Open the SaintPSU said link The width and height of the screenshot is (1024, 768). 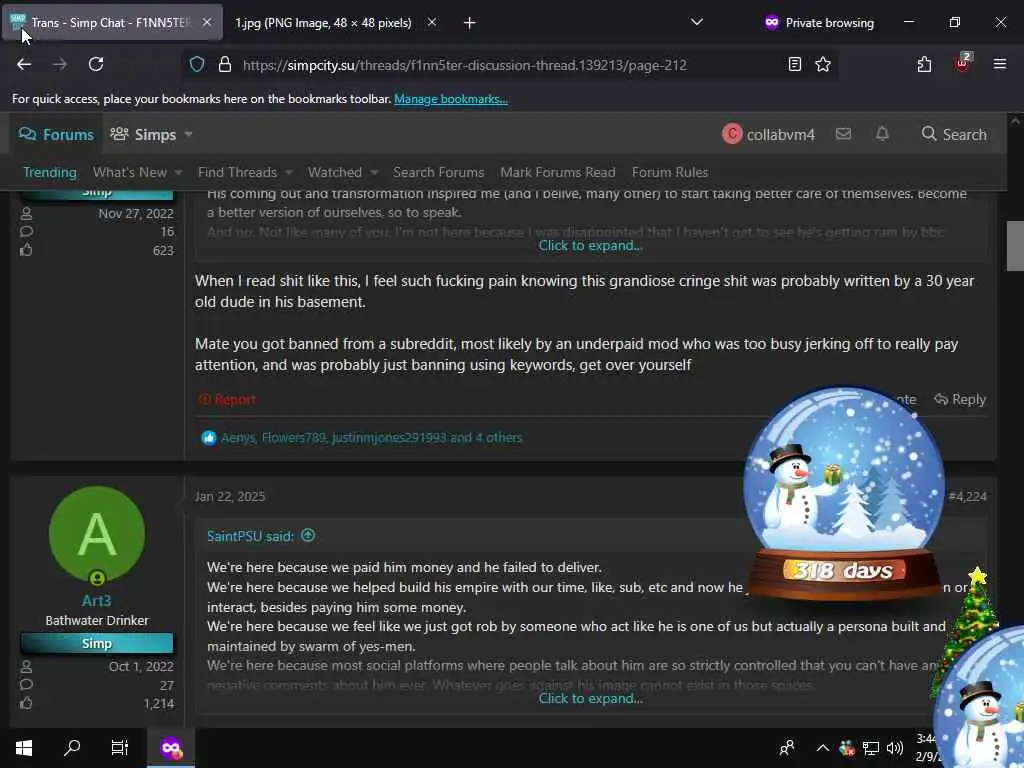click(x=250, y=536)
